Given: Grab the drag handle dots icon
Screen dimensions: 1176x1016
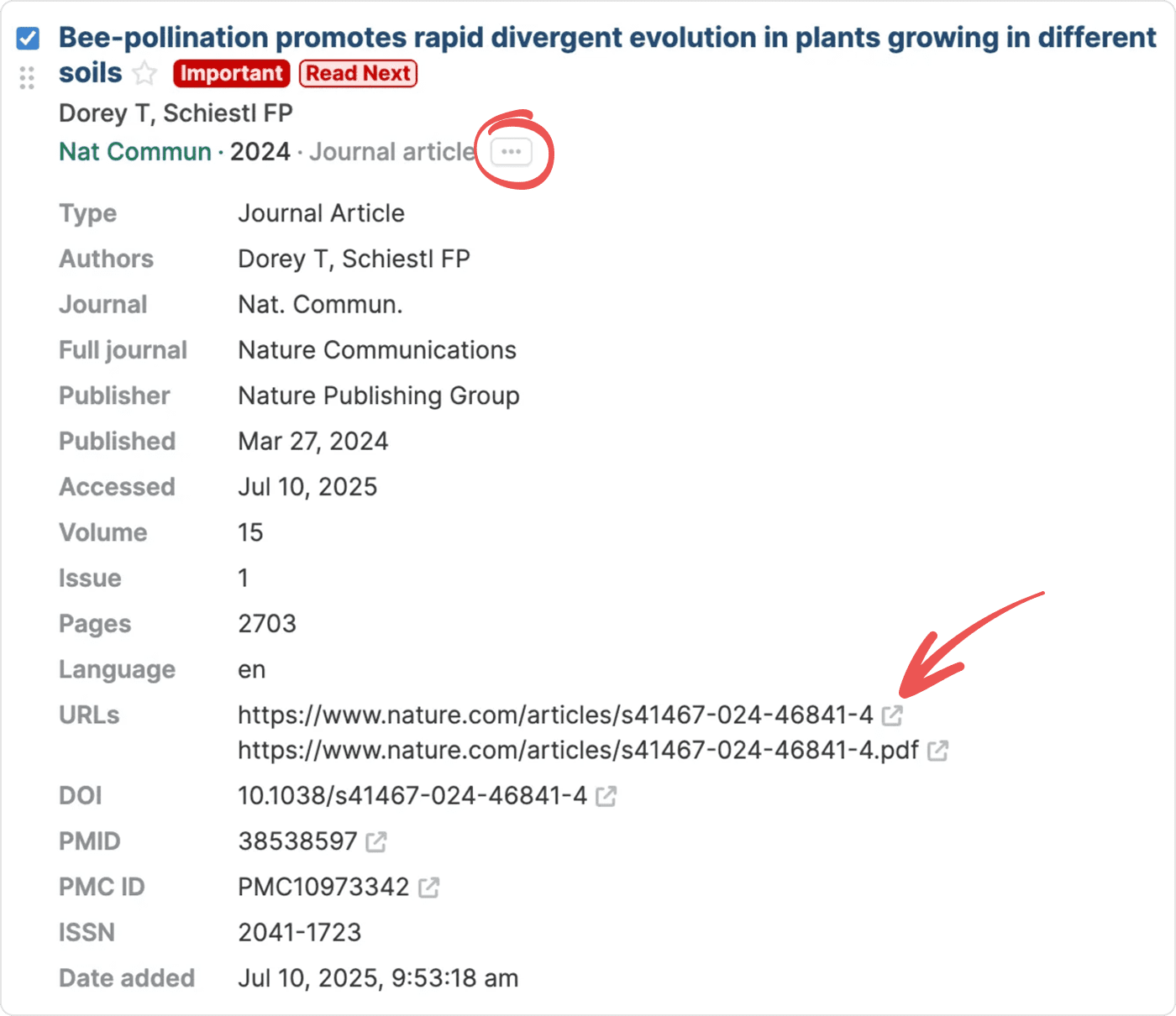Looking at the screenshot, I should (27, 78).
